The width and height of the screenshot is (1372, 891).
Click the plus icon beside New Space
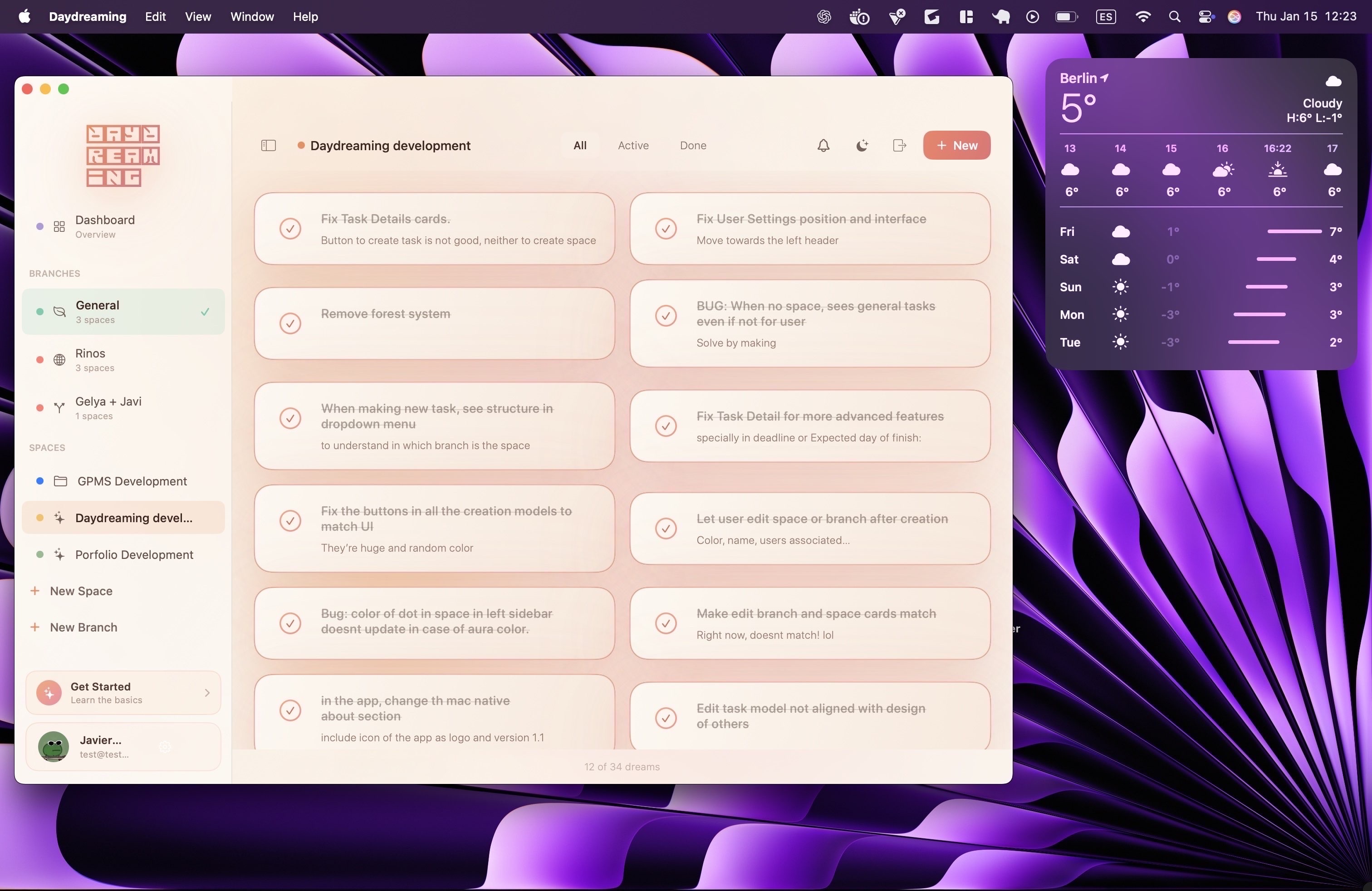click(x=34, y=591)
